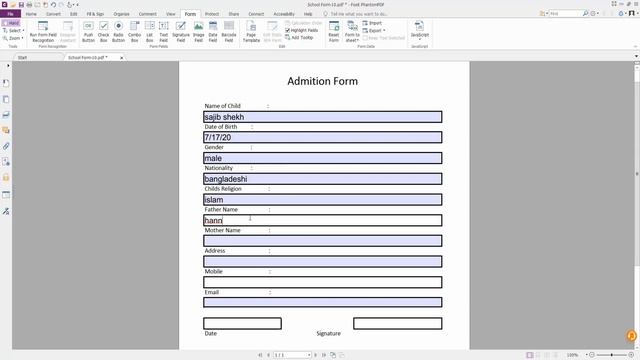Open the page number dropdown in status bar
Screen dimensions: 640x360
(x=309, y=355)
